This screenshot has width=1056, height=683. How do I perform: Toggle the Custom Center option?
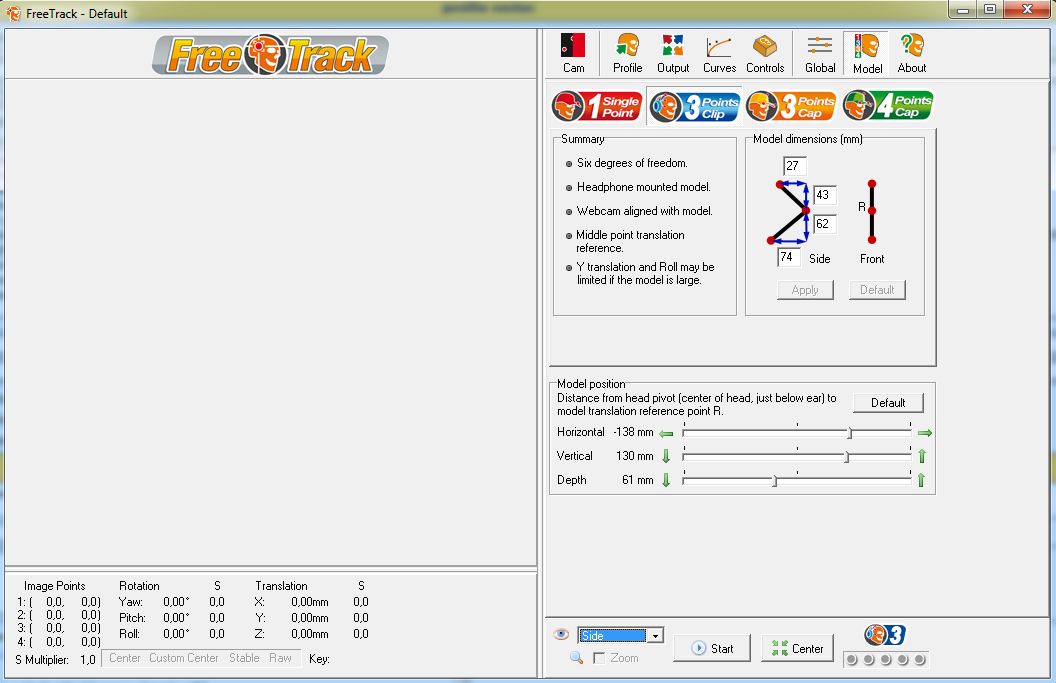(184, 658)
